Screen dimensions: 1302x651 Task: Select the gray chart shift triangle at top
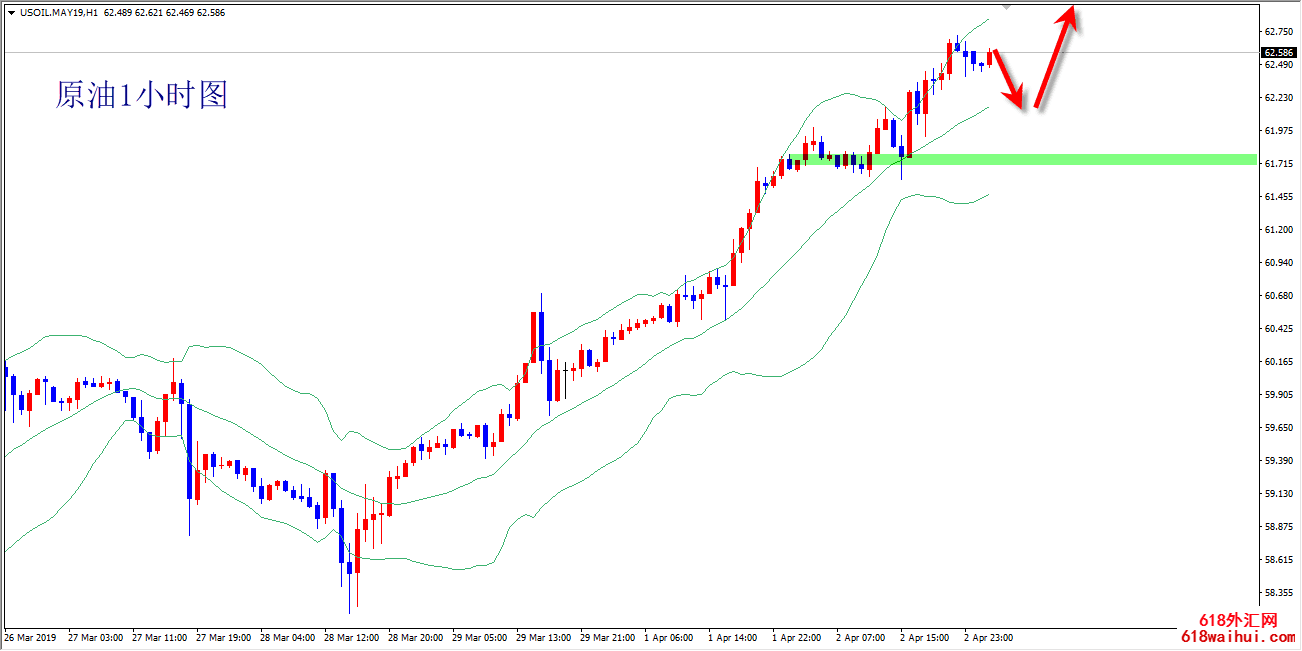pyautogui.click(x=1007, y=5)
